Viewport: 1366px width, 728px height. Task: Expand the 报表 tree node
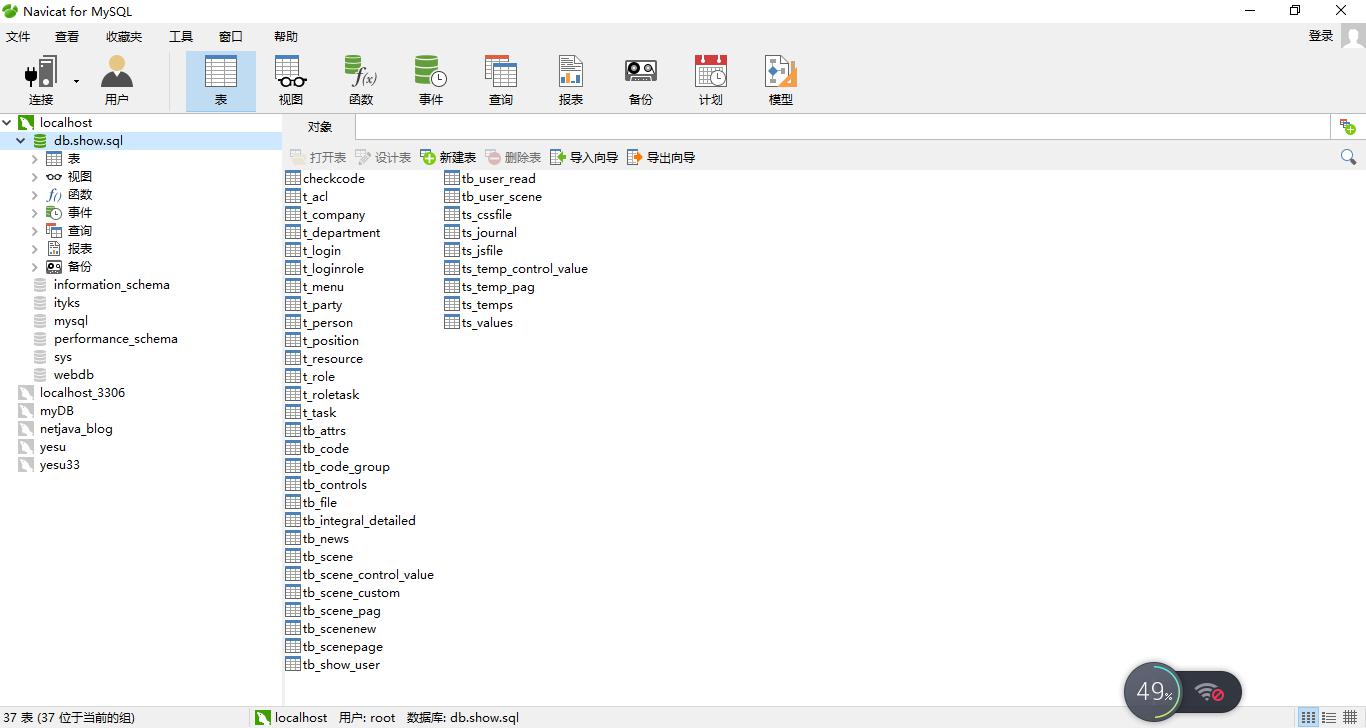click(35, 249)
